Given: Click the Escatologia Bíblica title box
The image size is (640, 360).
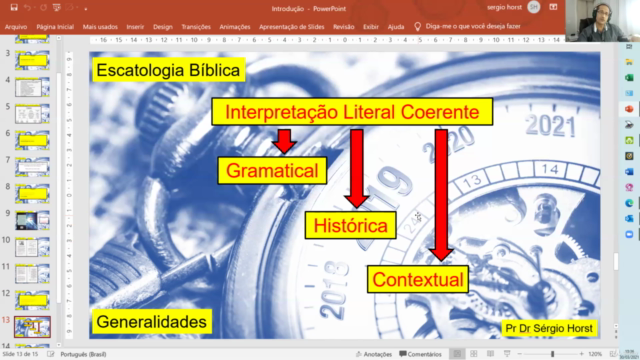Looking at the screenshot, I should 168,70.
